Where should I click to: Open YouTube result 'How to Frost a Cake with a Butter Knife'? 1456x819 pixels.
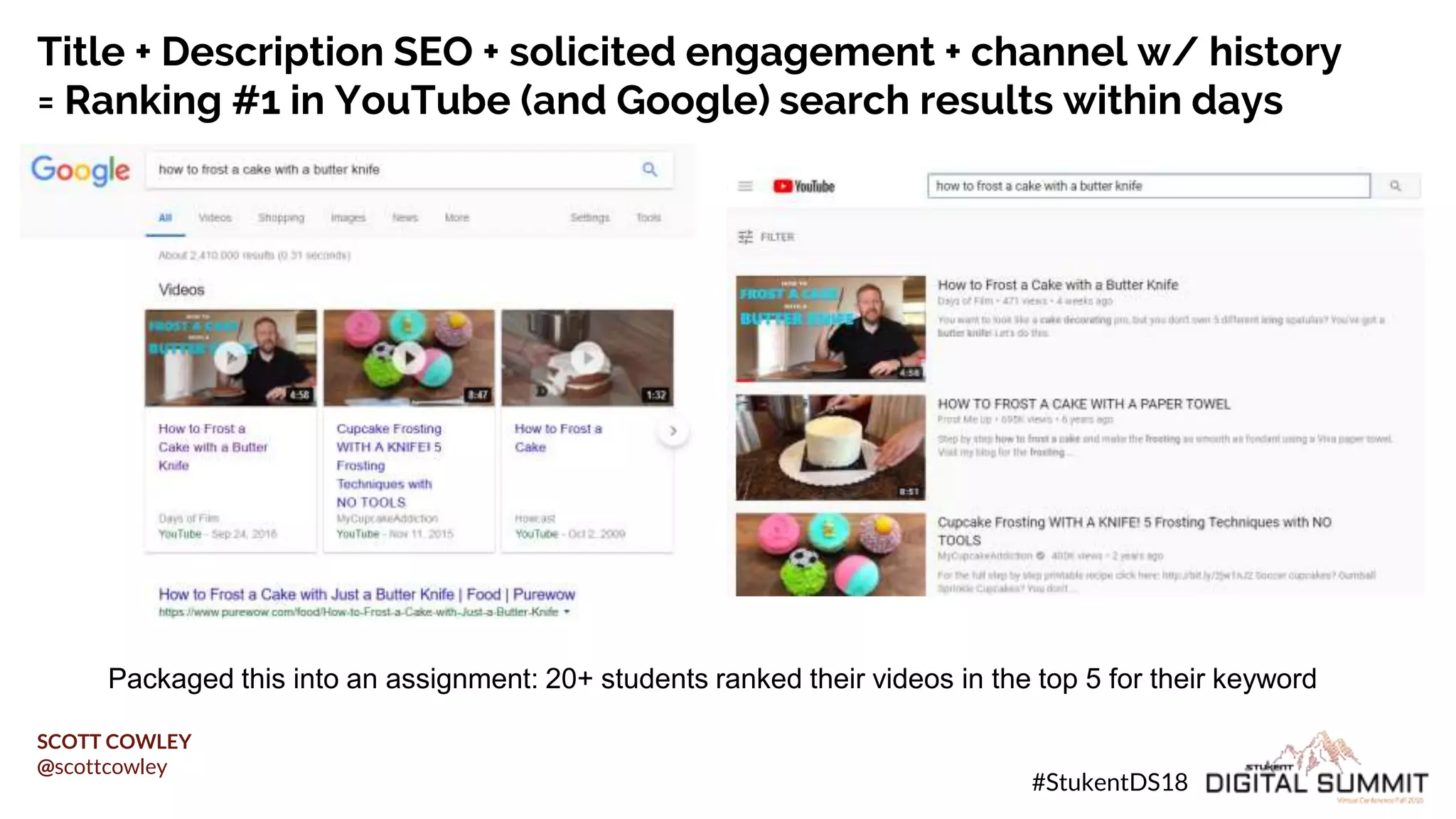click(1058, 285)
